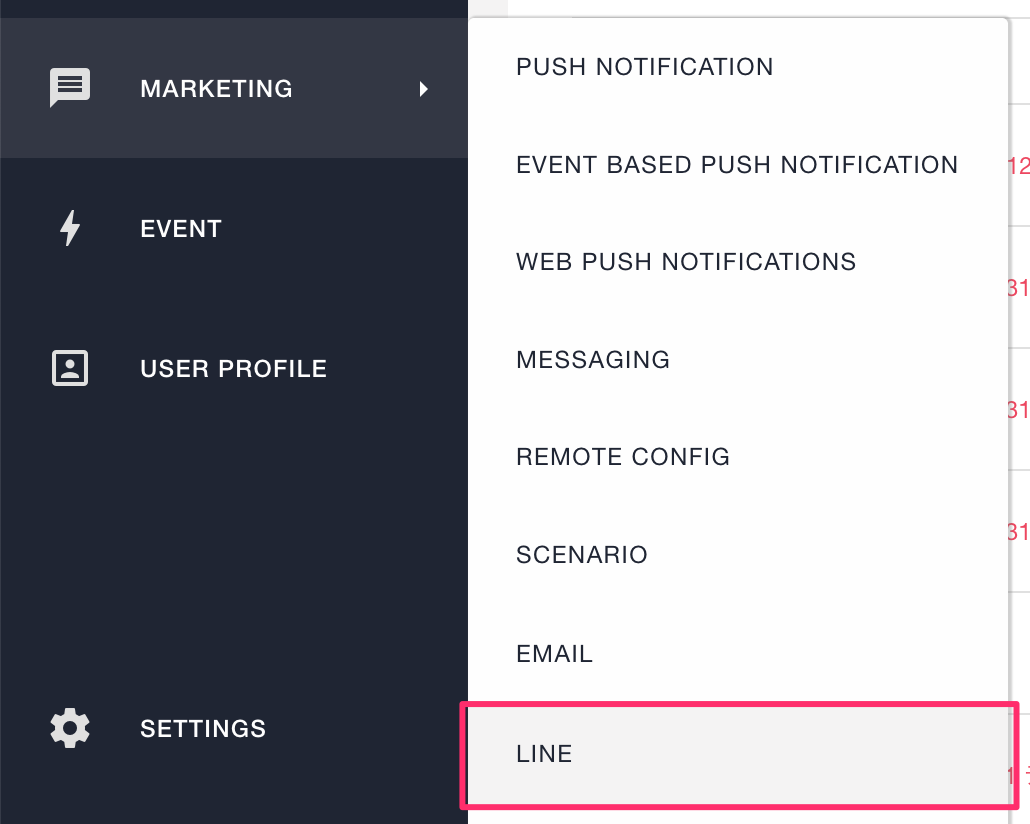Select Event Based Push Notification
The height and width of the screenshot is (824, 1030).
[x=737, y=165]
